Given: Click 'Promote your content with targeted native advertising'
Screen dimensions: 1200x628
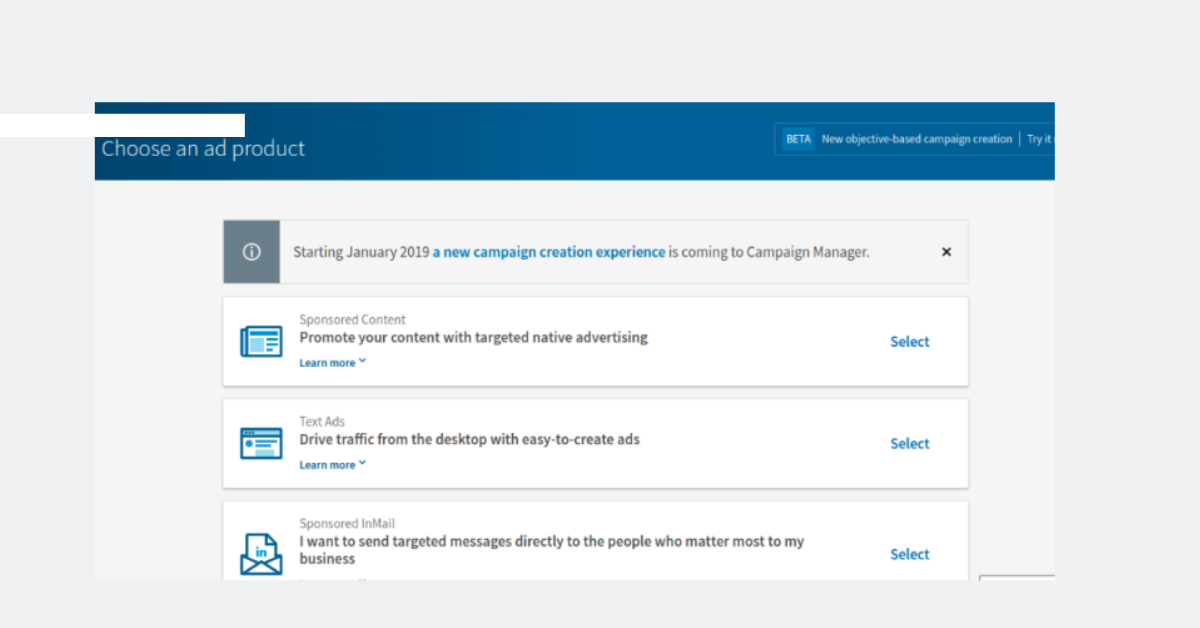Looking at the screenshot, I should tap(474, 338).
